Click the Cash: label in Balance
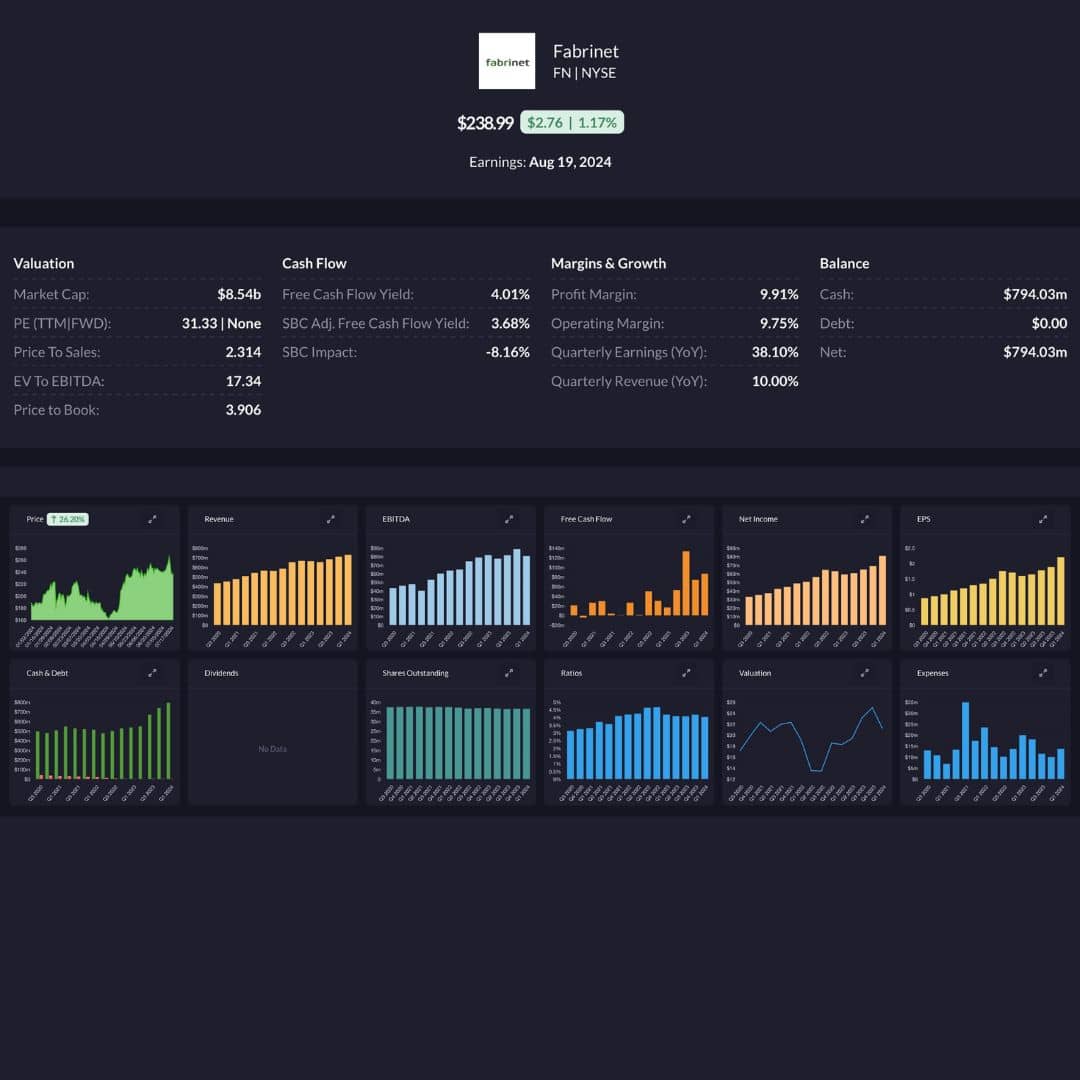Image resolution: width=1080 pixels, height=1080 pixels. tap(836, 295)
